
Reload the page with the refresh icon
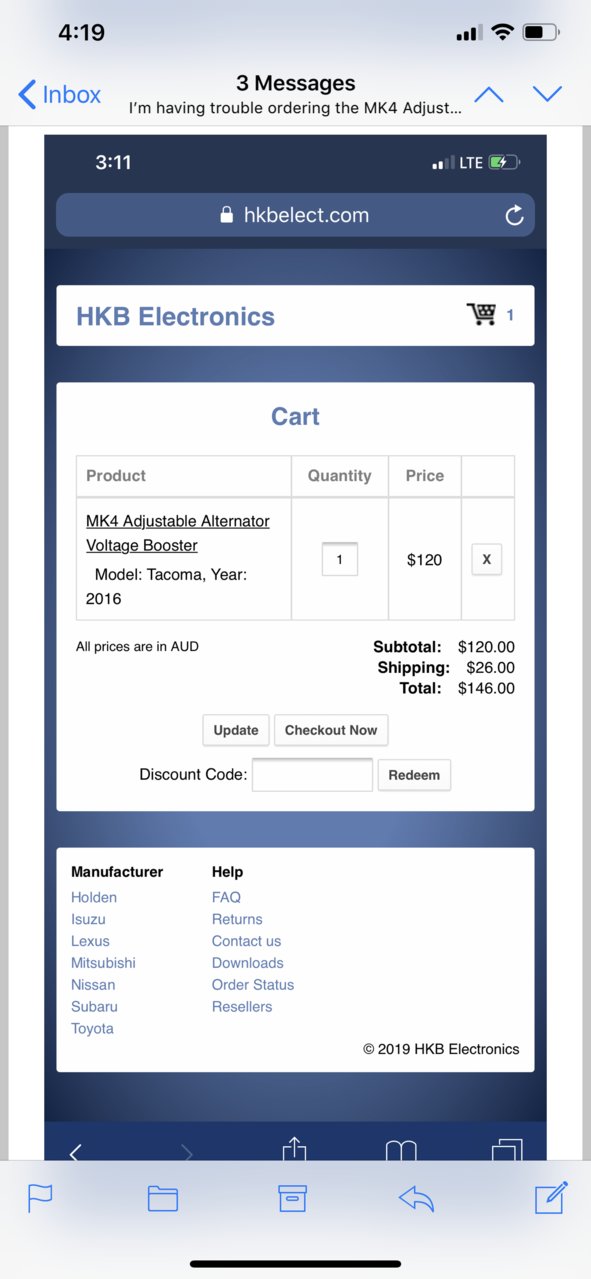[x=514, y=215]
